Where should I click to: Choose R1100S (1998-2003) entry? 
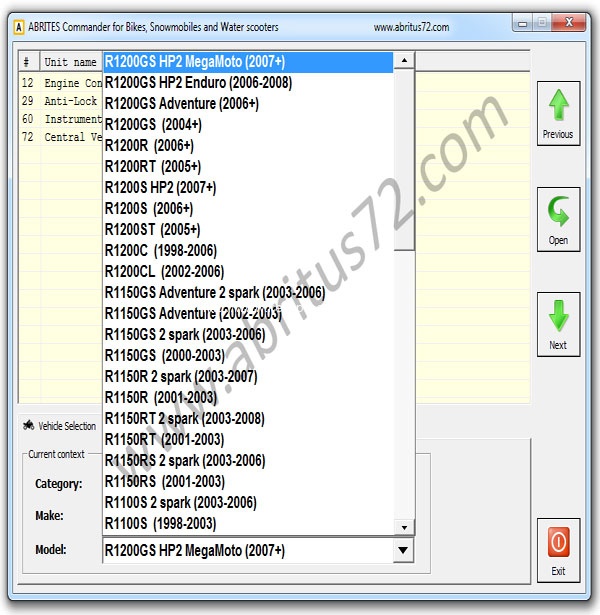coord(248,524)
